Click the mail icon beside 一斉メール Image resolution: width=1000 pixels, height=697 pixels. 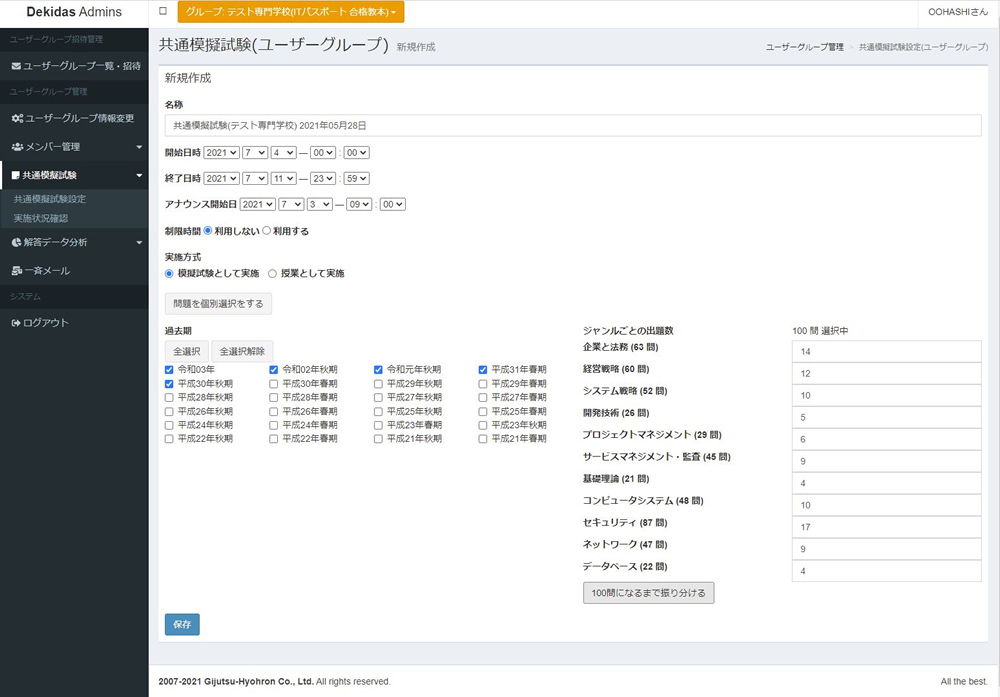click(17, 271)
